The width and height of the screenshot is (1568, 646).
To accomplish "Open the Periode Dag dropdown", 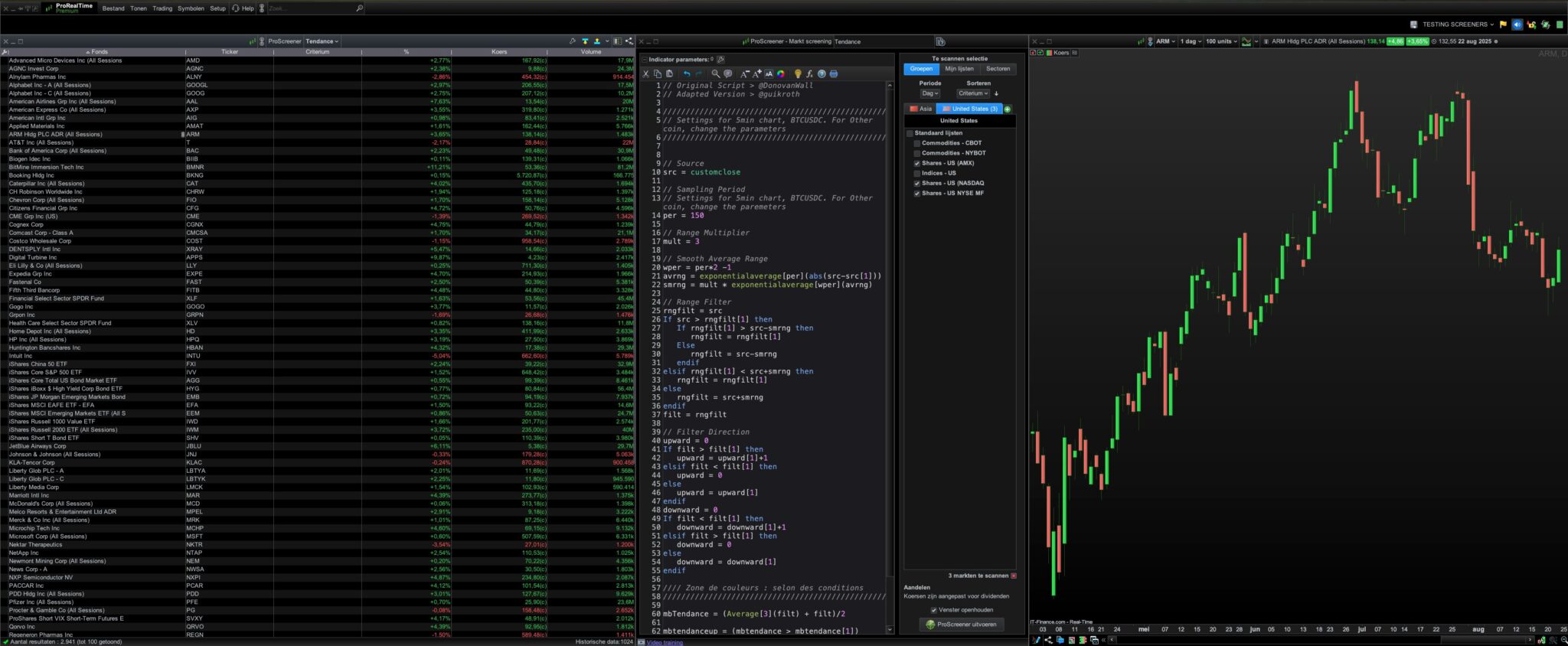I will pyautogui.click(x=929, y=93).
